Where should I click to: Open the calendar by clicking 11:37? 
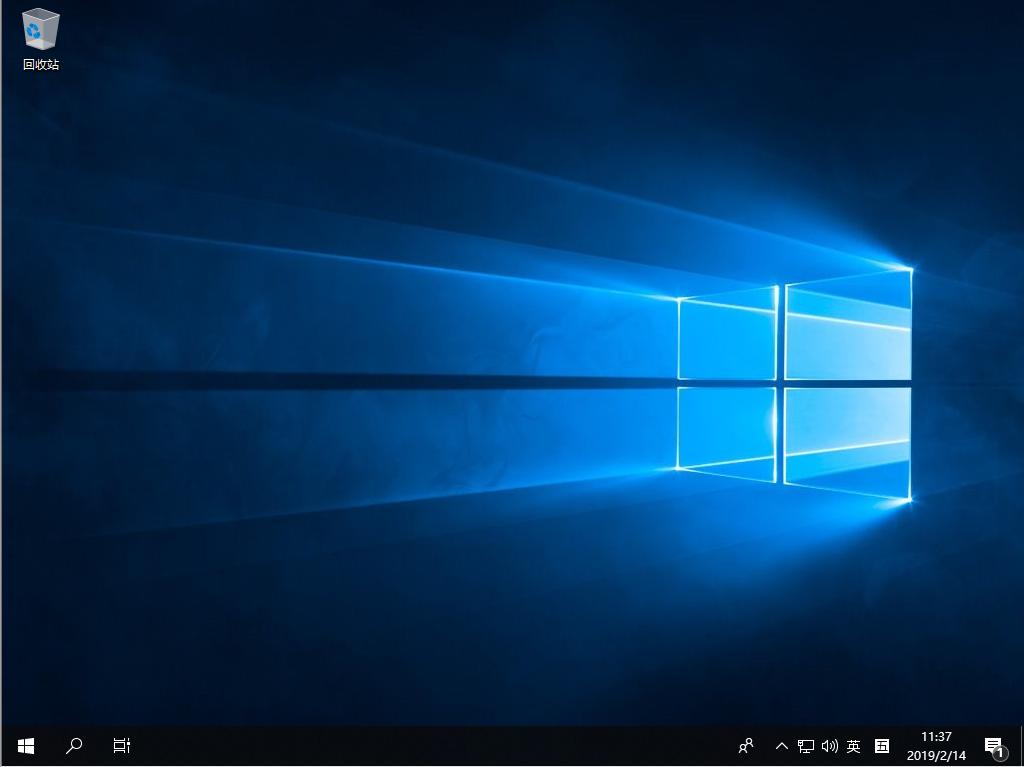[x=935, y=738]
